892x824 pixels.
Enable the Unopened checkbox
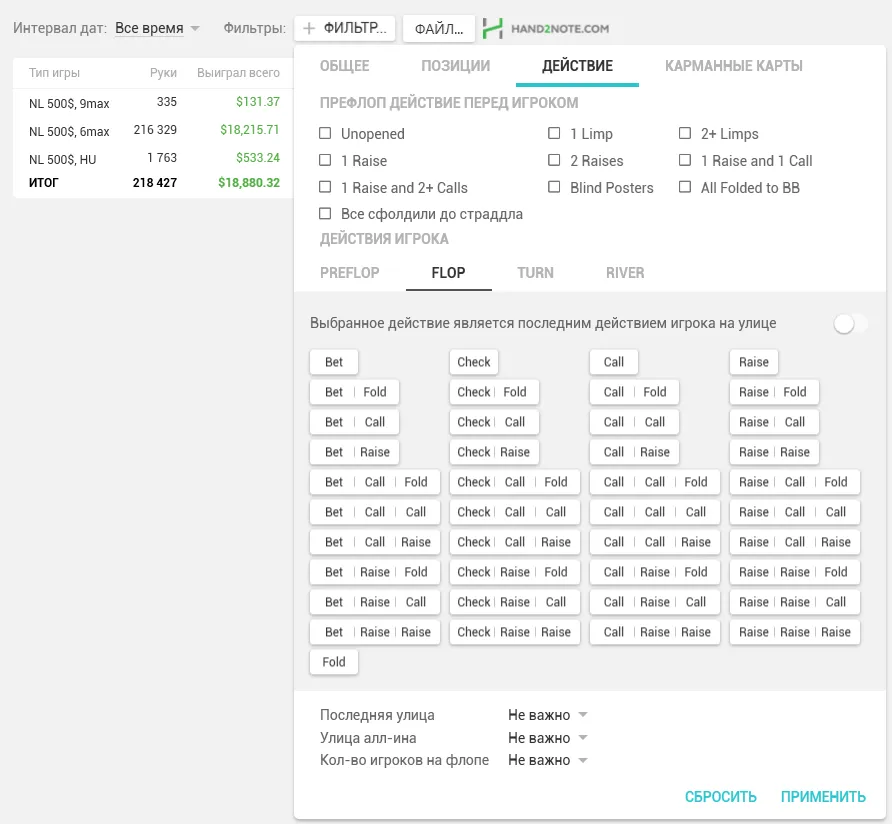pyautogui.click(x=325, y=134)
